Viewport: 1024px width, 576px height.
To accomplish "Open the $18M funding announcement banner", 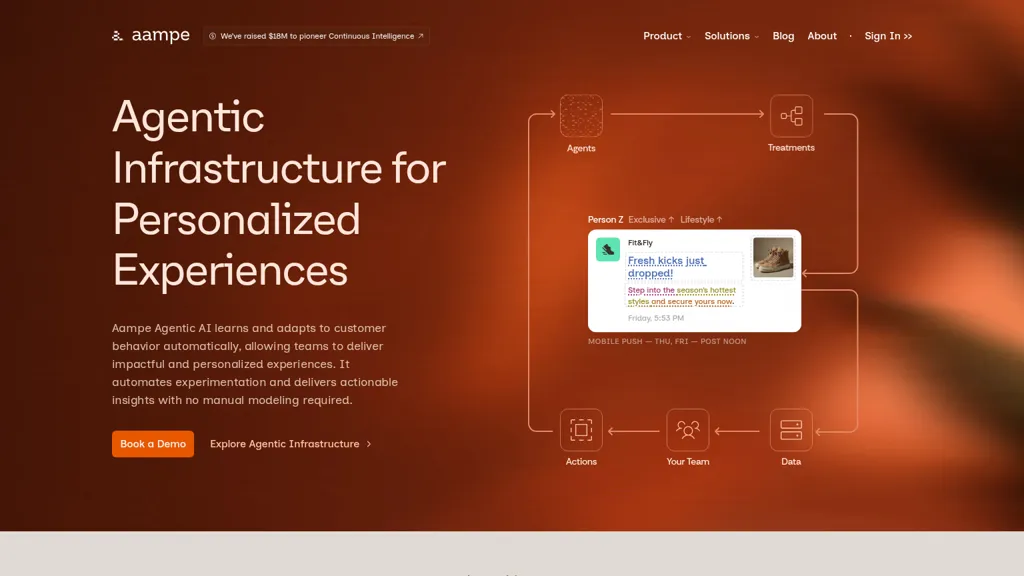I will point(316,36).
